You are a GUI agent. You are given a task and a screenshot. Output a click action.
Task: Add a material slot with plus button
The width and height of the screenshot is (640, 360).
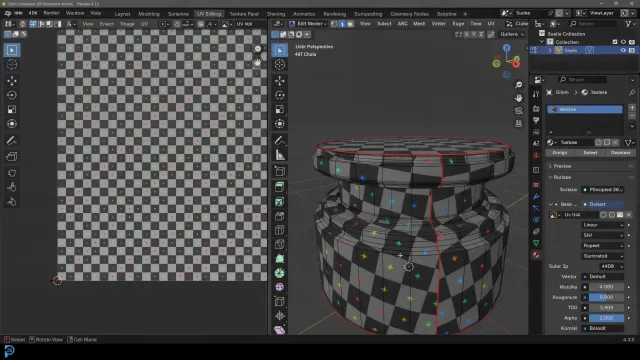(x=632, y=108)
